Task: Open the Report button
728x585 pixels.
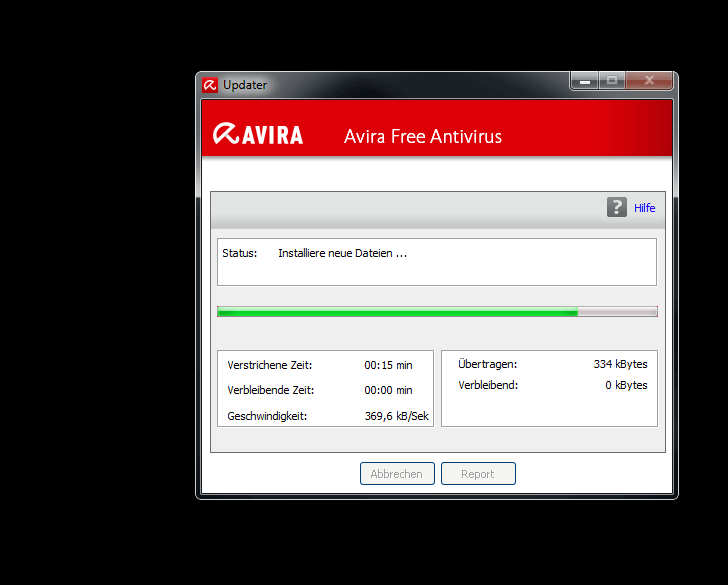Action: click(478, 474)
